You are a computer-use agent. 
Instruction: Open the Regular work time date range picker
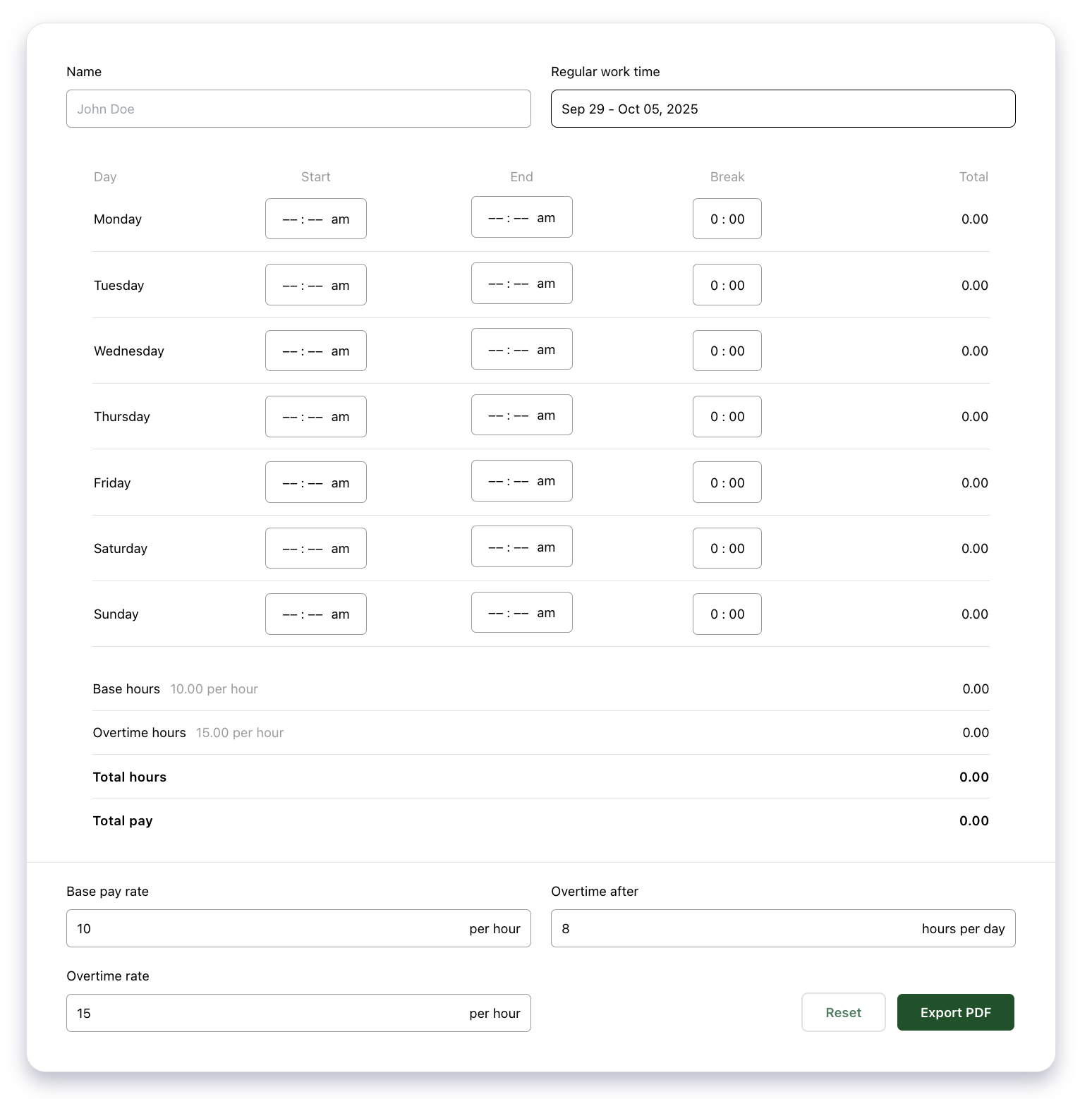[782, 109]
